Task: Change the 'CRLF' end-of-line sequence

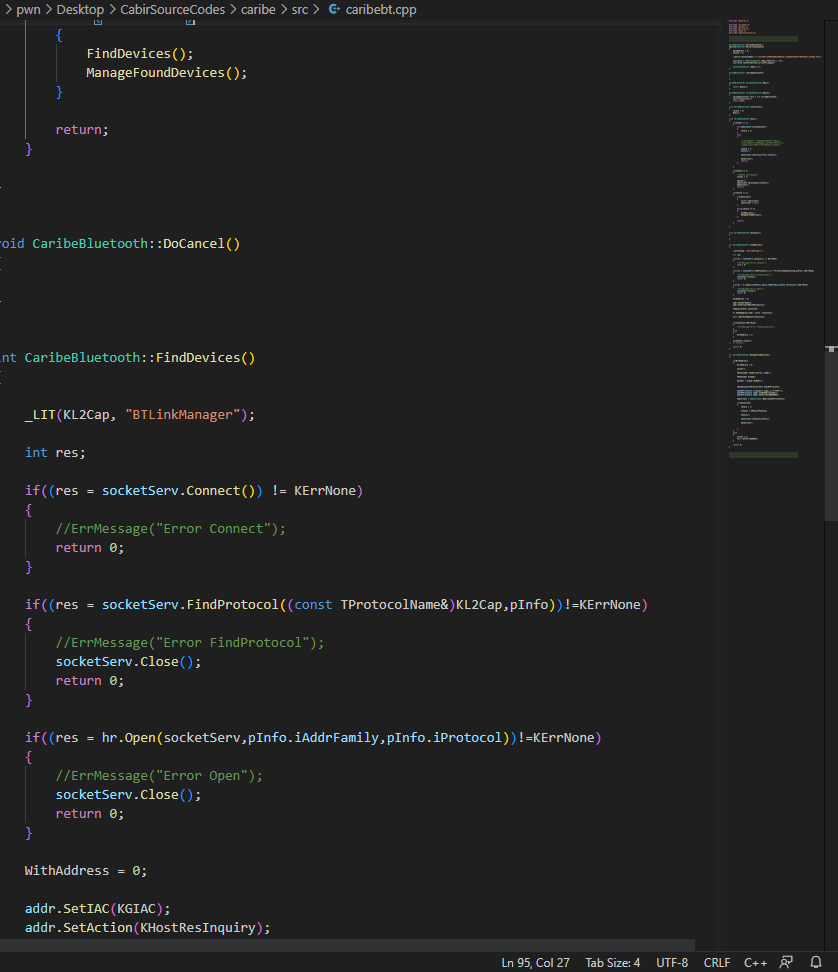Action: click(x=717, y=962)
